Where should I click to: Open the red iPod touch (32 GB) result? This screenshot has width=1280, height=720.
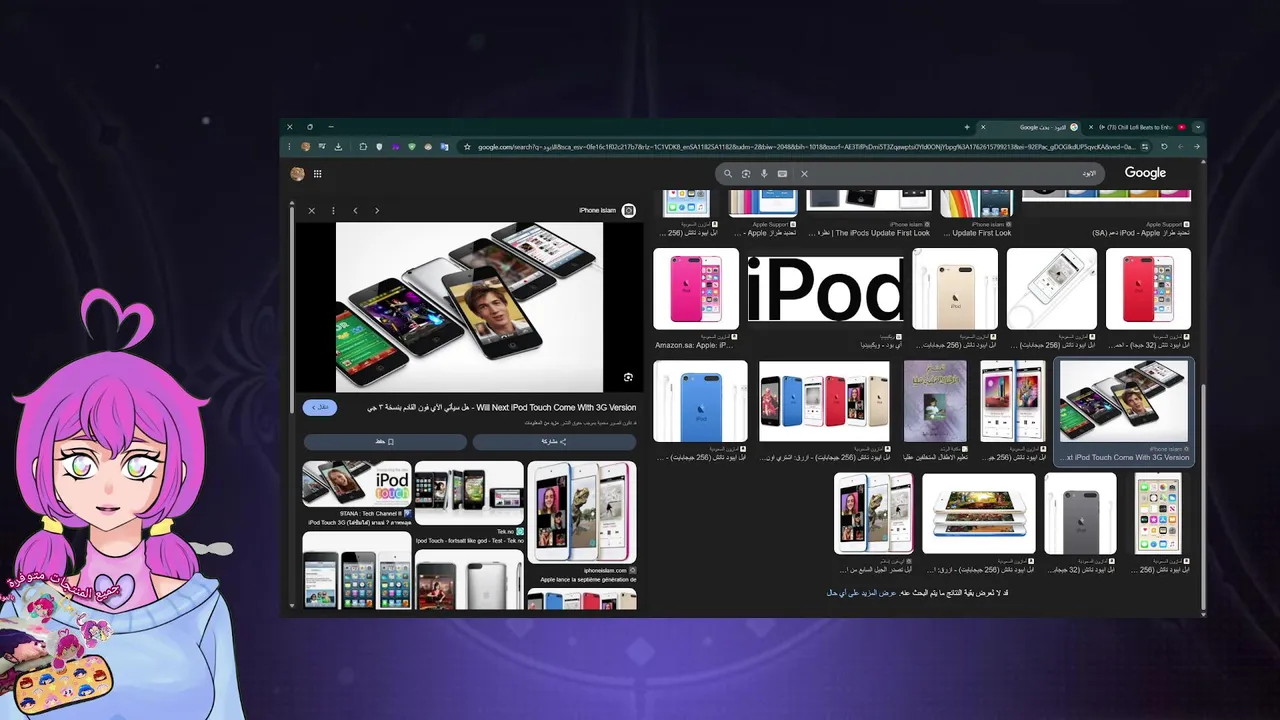point(1148,289)
